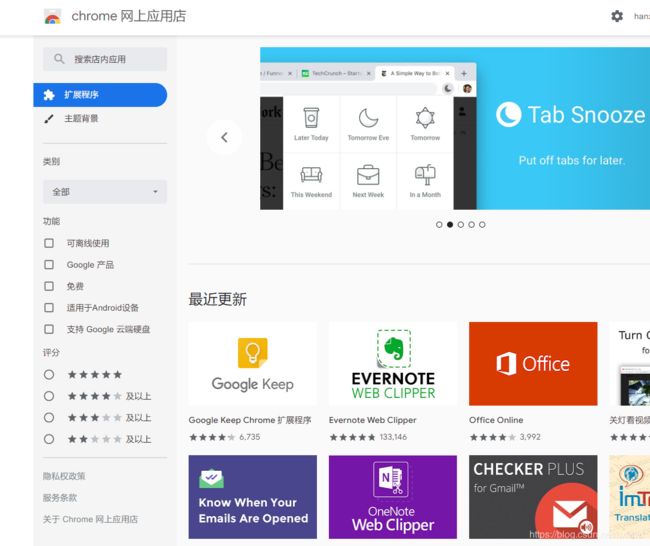This screenshot has height=546, width=650.
Task: Open the OneNote Web Clipper thumbnail
Action: click(393, 497)
